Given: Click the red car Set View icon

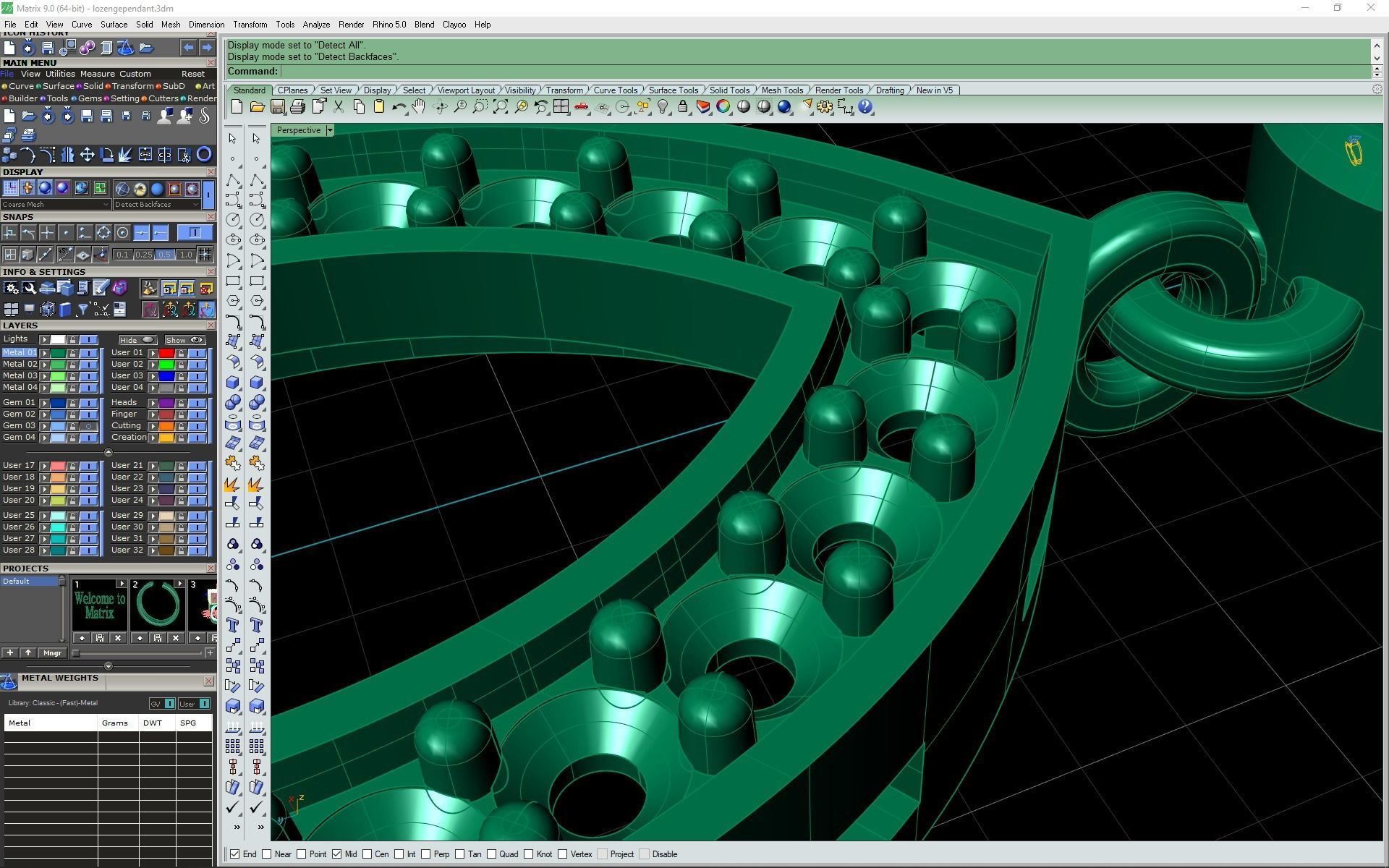Looking at the screenshot, I should coord(581,107).
